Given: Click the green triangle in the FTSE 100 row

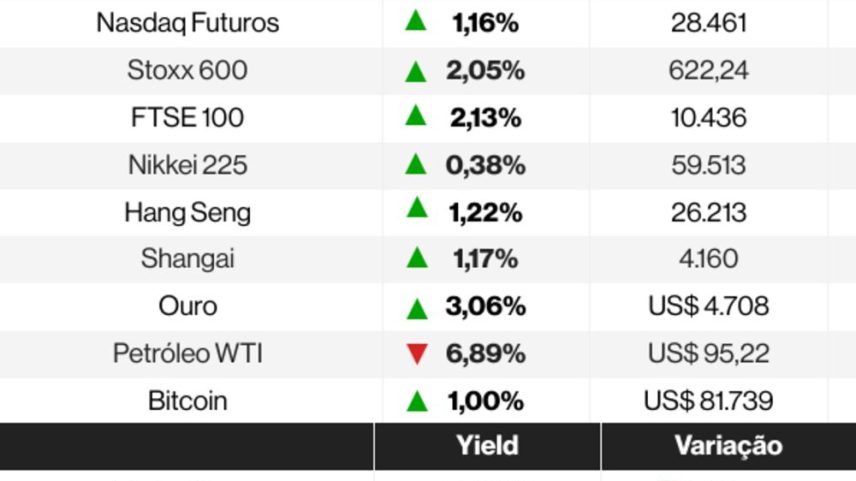Looking at the screenshot, I should (x=415, y=115).
